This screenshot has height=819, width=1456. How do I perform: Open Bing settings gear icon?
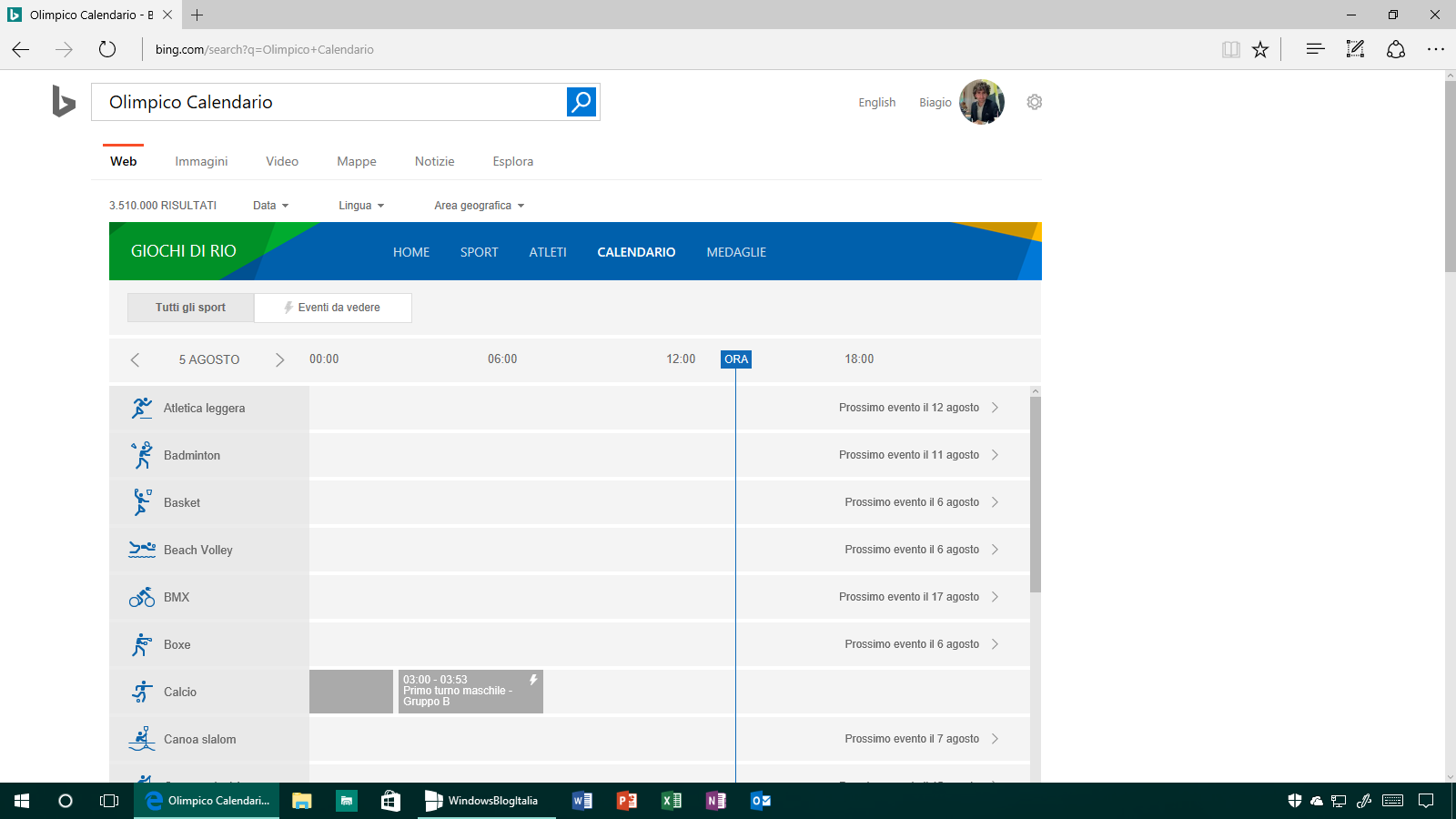[x=1035, y=102]
